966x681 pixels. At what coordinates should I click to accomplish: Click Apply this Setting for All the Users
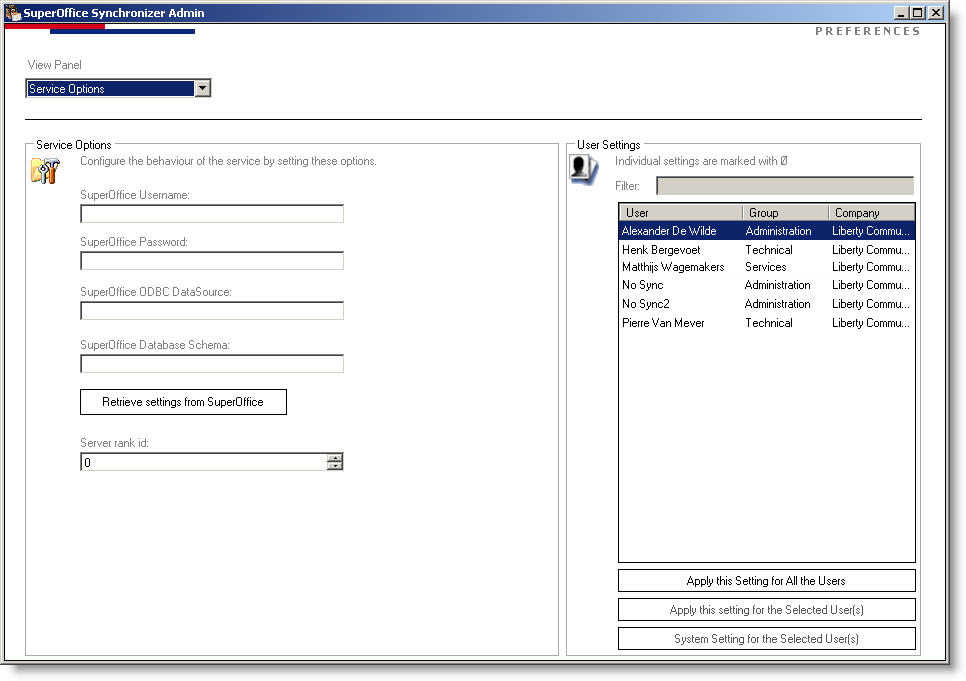pyautogui.click(x=766, y=581)
